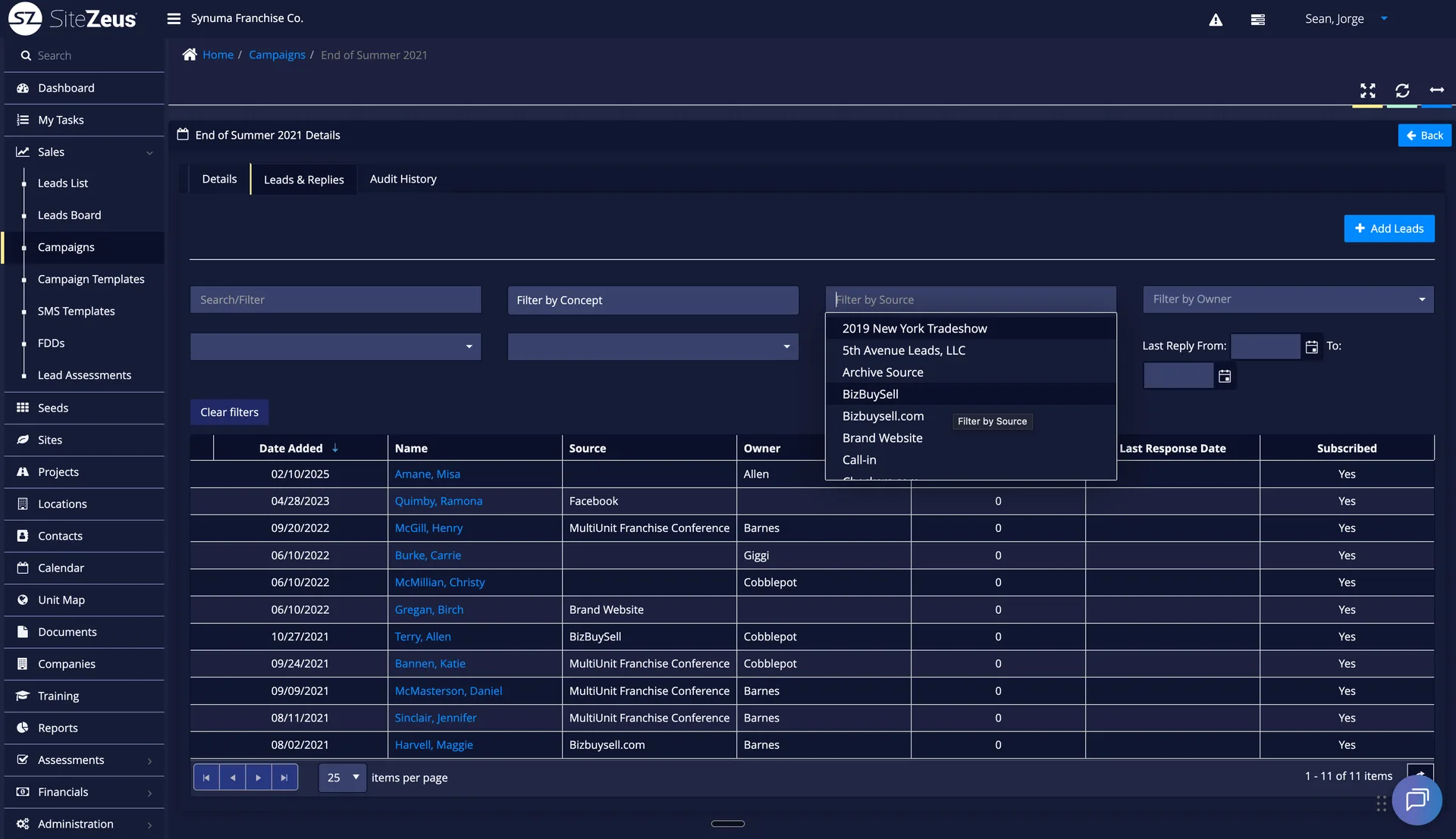1456x839 pixels.
Task: Switch to the Audit History tab
Action: click(403, 179)
